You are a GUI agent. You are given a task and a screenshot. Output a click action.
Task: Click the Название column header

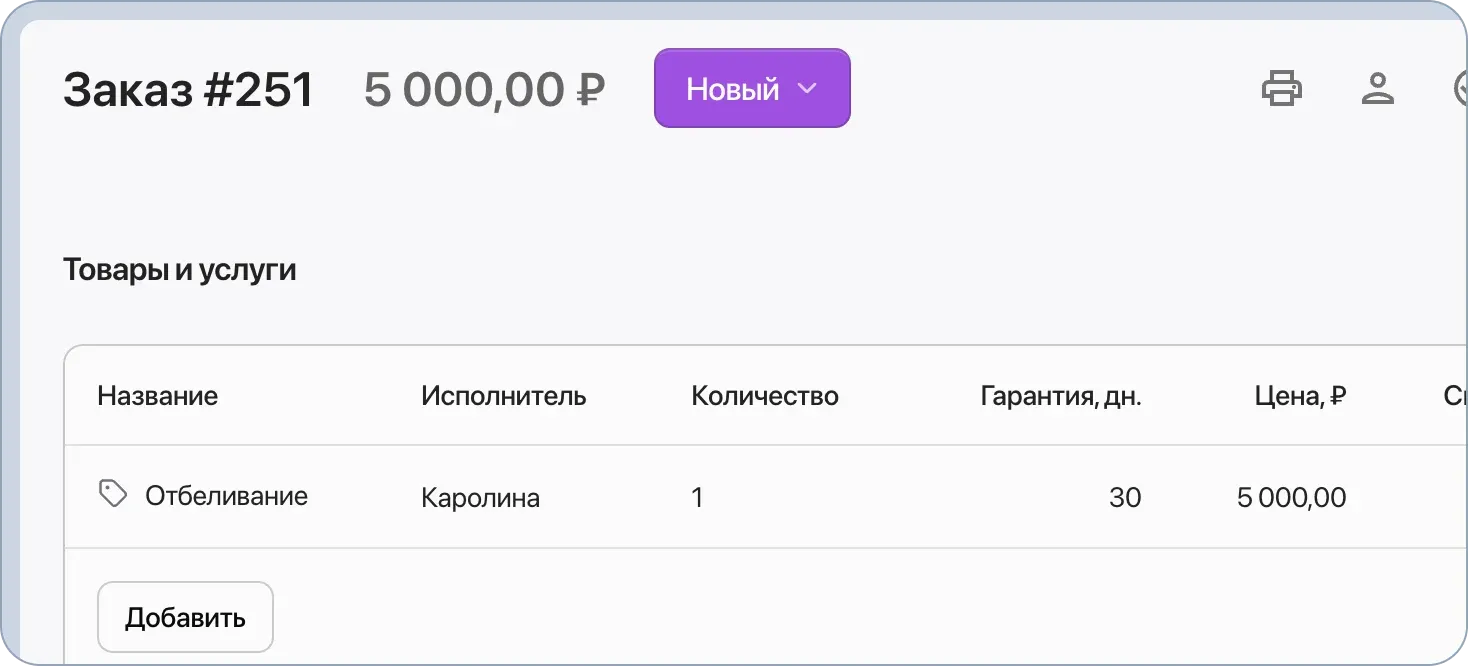157,395
